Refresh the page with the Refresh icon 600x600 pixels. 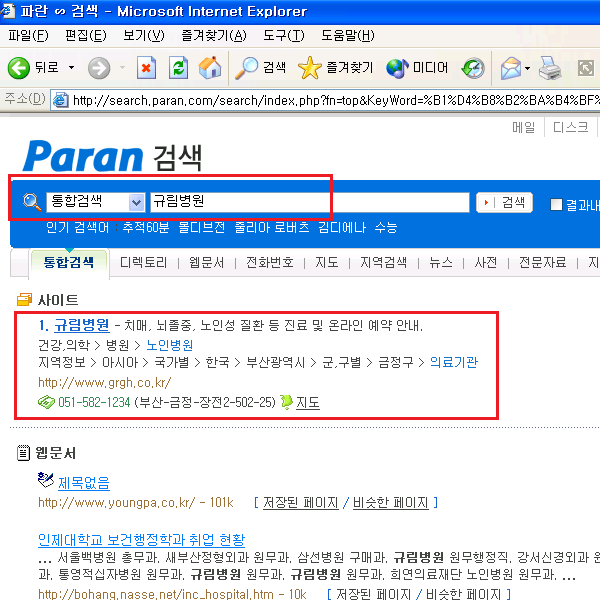point(178,68)
